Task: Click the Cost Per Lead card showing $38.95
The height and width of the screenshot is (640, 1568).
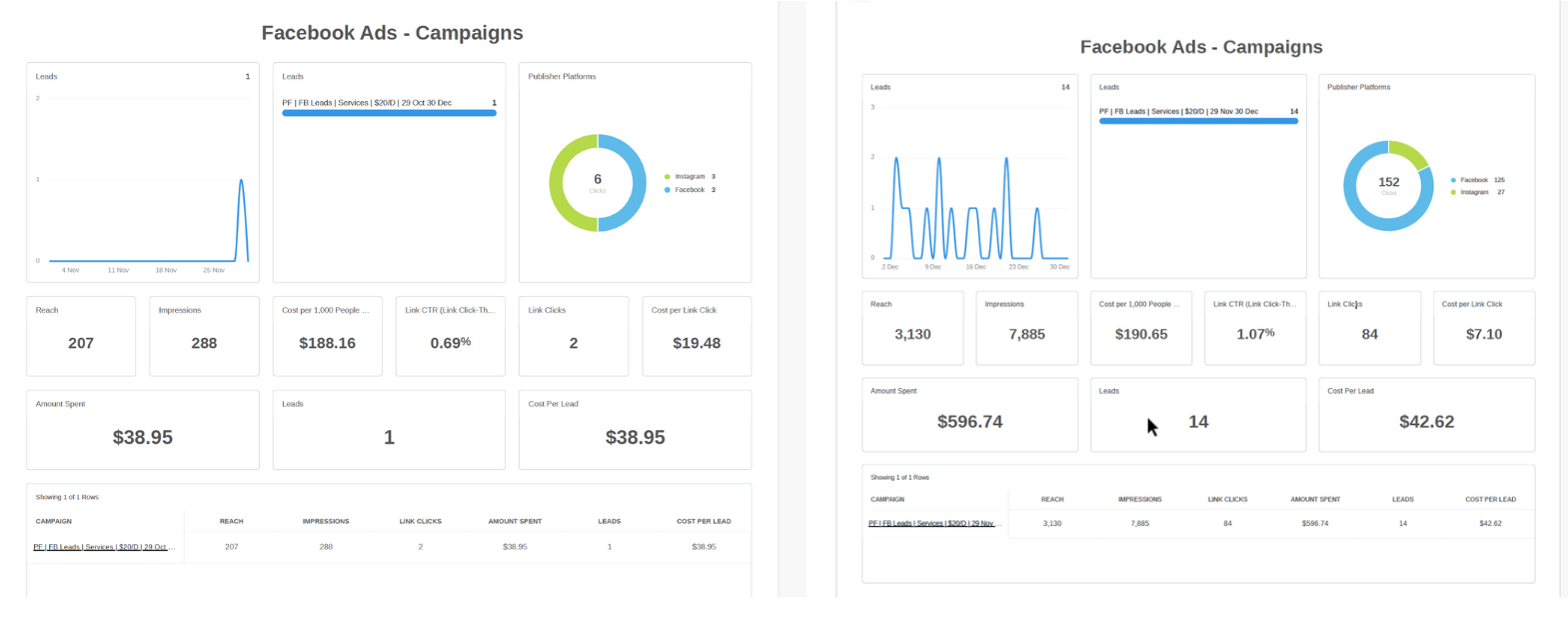Action: click(x=635, y=430)
